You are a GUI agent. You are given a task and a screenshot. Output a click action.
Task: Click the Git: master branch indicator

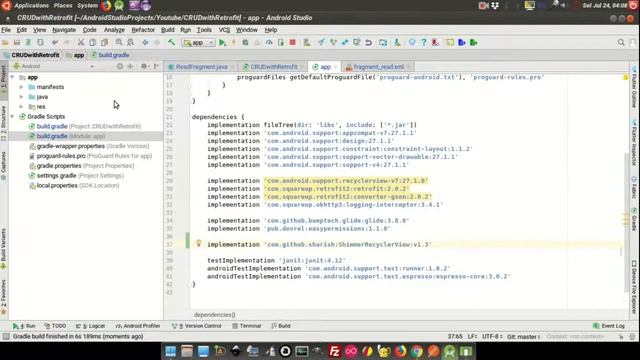(523, 337)
